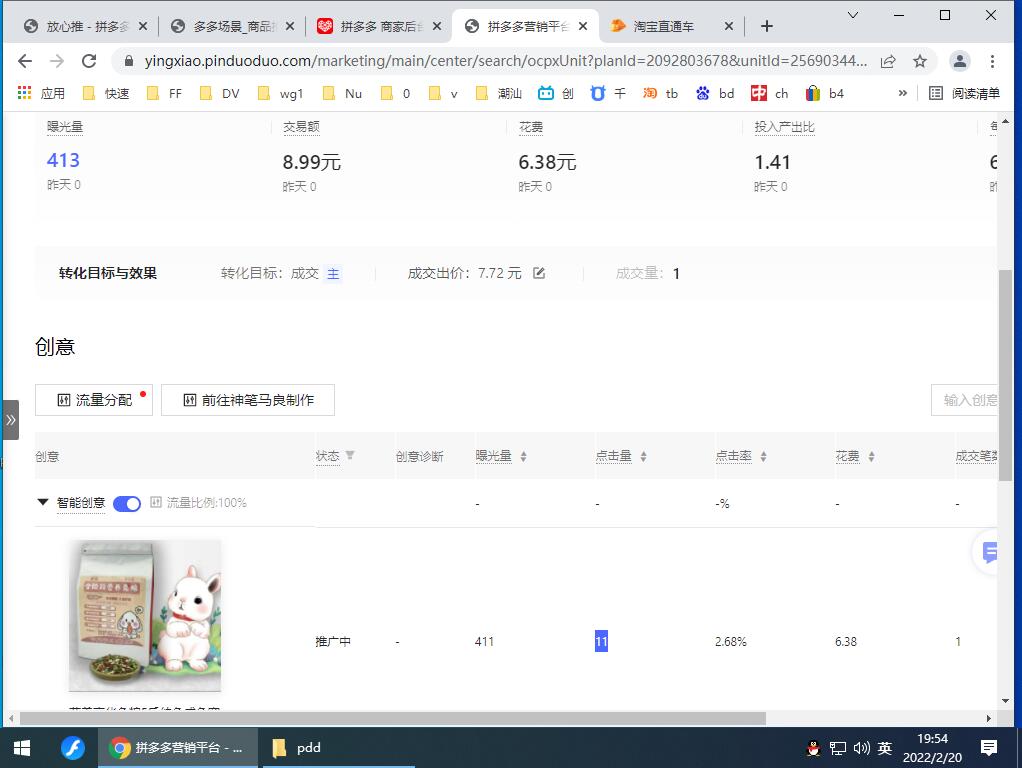The width and height of the screenshot is (1022, 768).
Task: Sort by 花费 column arrows
Action: pos(871,456)
